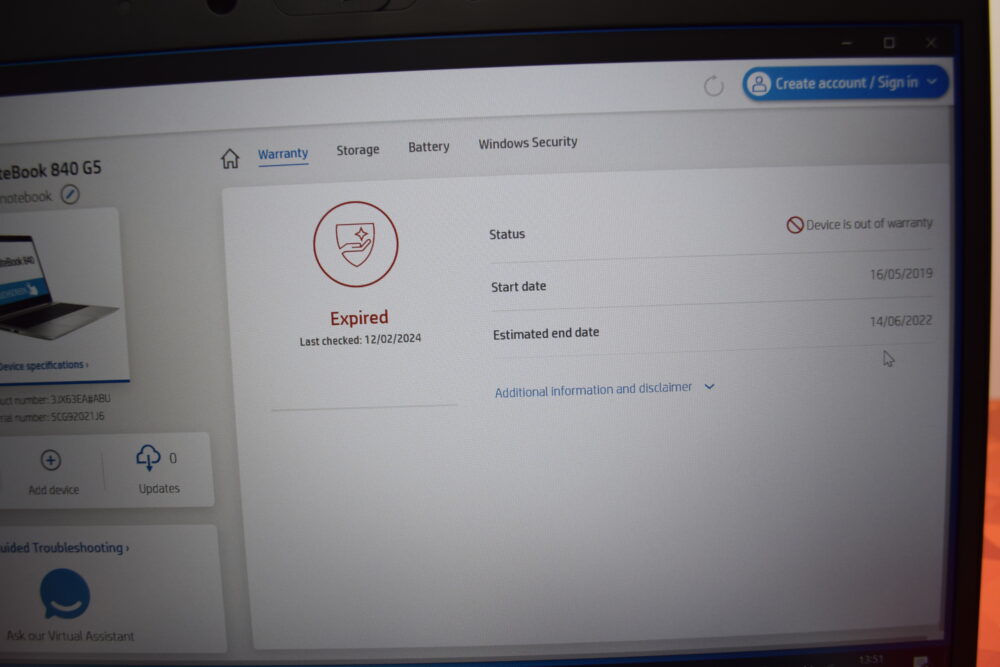Click the pencil edit nickname icon
1000x667 pixels.
tap(70, 194)
